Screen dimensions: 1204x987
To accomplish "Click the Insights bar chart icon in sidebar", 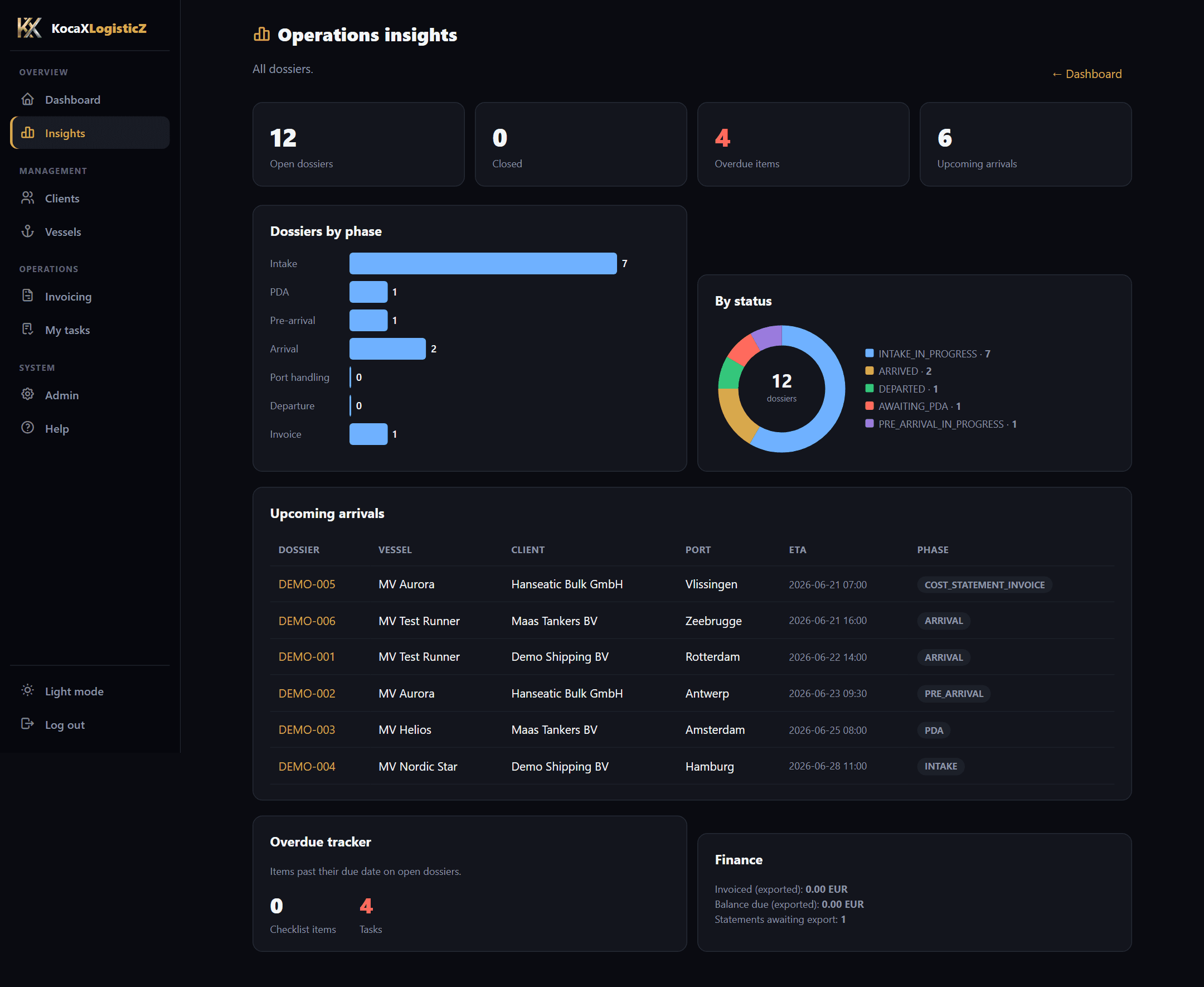I will (28, 133).
